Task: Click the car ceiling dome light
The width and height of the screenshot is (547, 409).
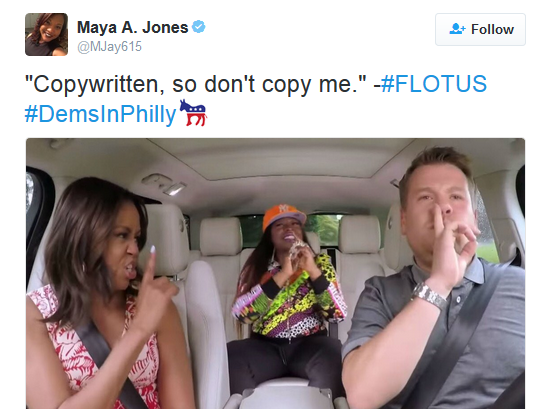Action: (x=174, y=189)
